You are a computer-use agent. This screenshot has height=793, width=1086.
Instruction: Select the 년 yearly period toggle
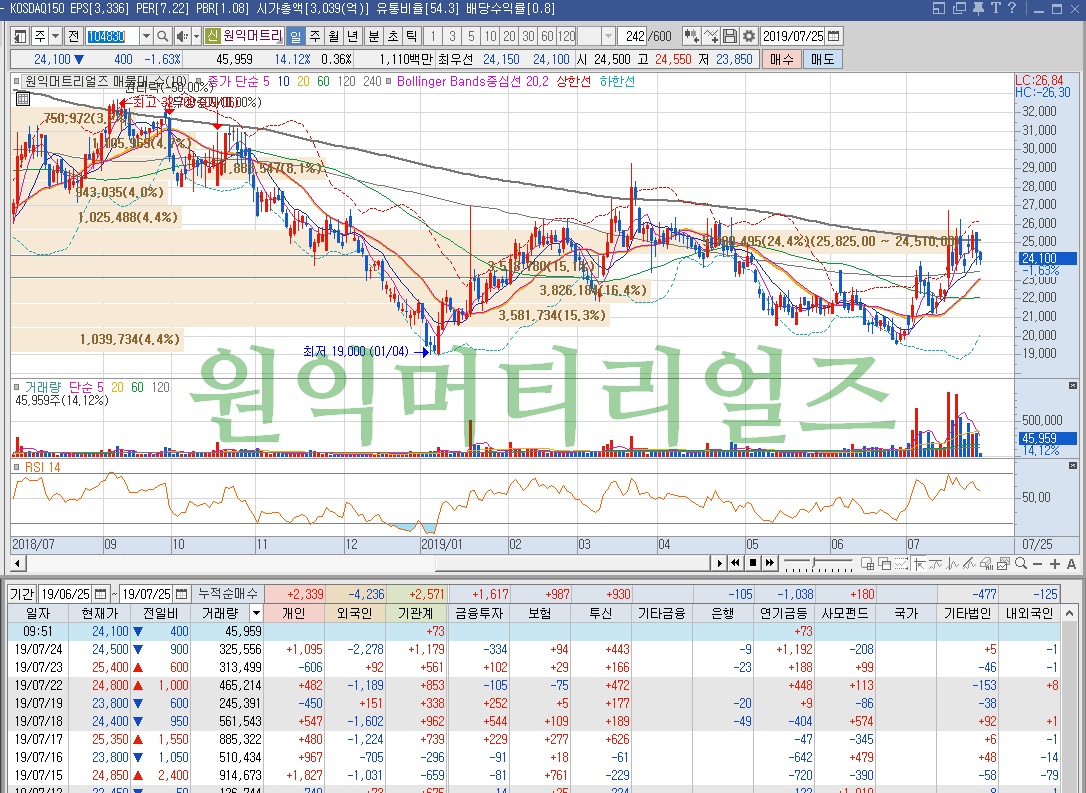tap(353, 36)
